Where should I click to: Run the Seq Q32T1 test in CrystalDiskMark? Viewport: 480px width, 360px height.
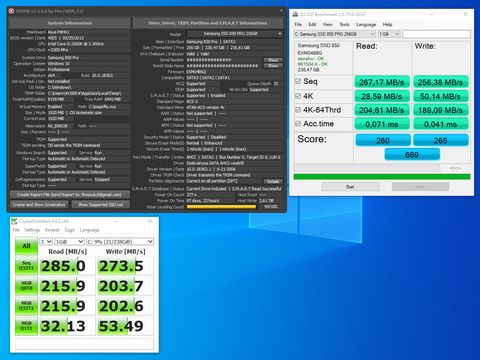[x=26, y=266]
